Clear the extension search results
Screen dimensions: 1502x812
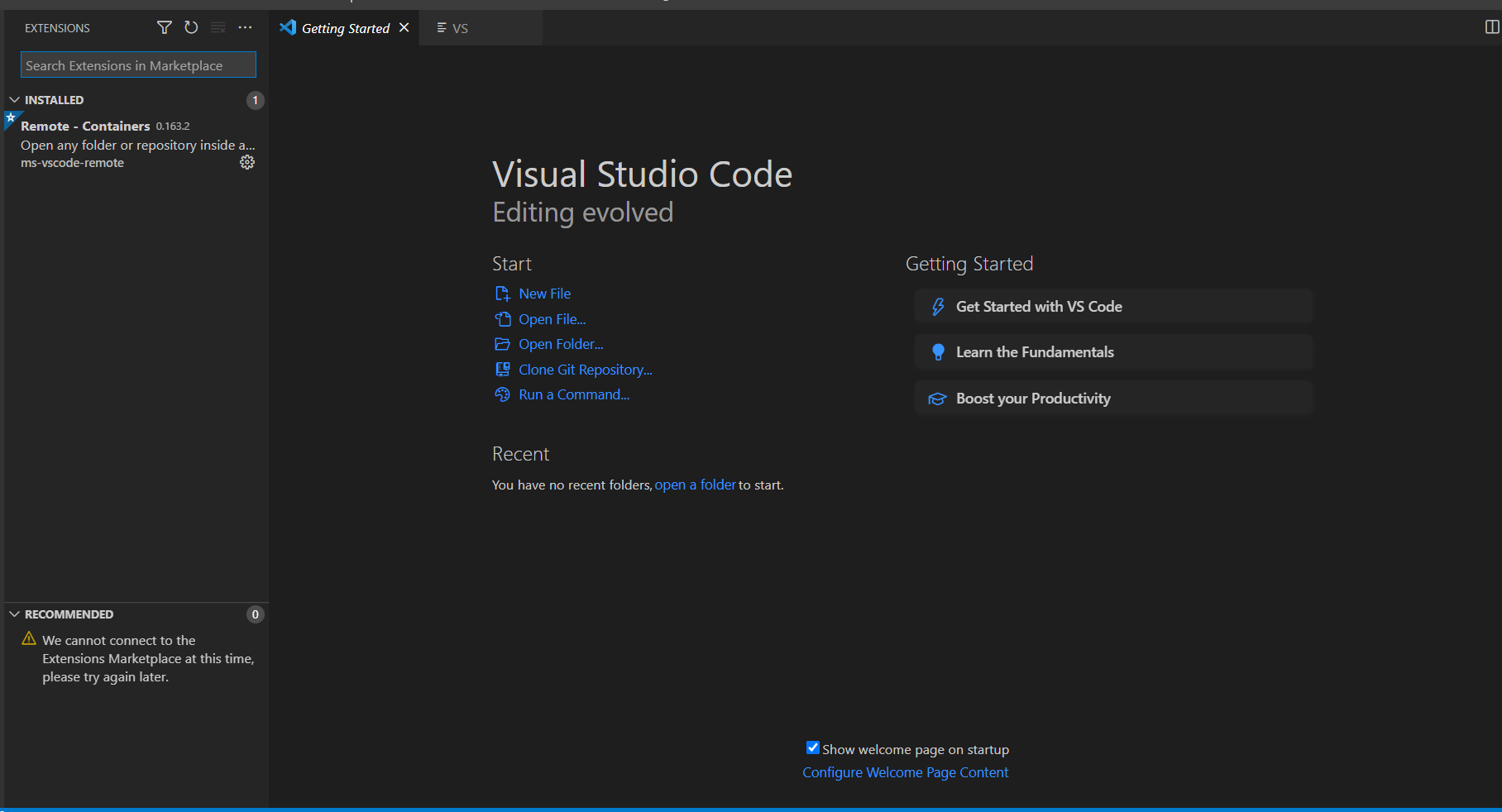click(x=218, y=27)
